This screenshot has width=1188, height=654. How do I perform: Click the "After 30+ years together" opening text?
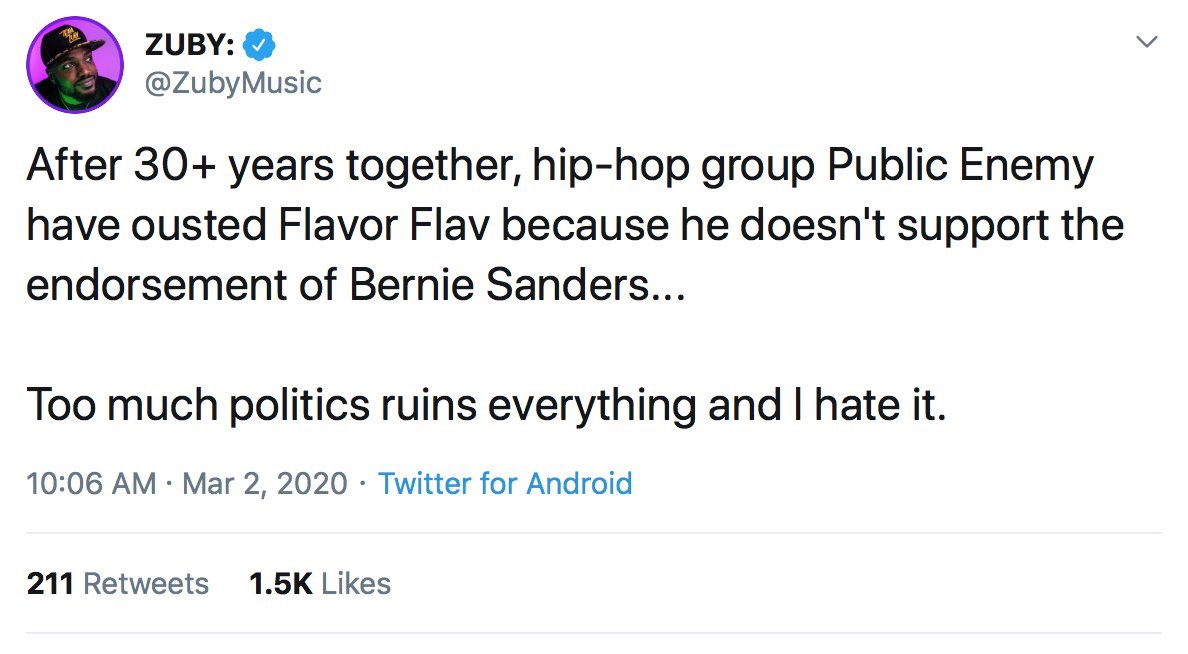(x=273, y=165)
